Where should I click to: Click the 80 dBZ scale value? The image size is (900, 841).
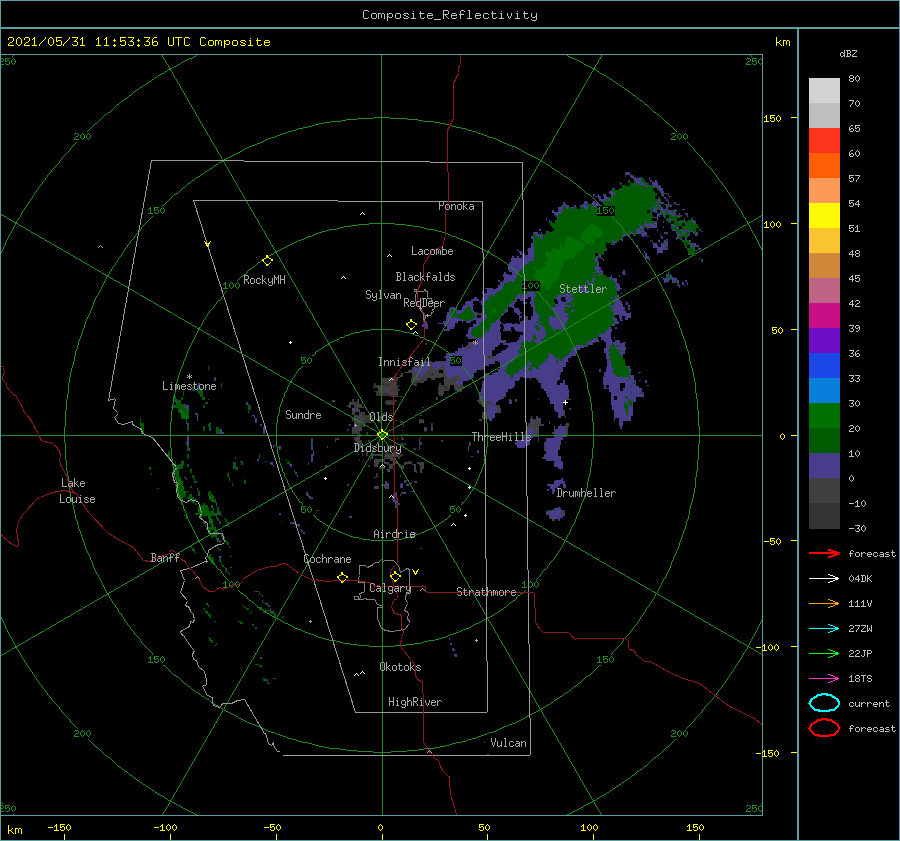(x=854, y=79)
